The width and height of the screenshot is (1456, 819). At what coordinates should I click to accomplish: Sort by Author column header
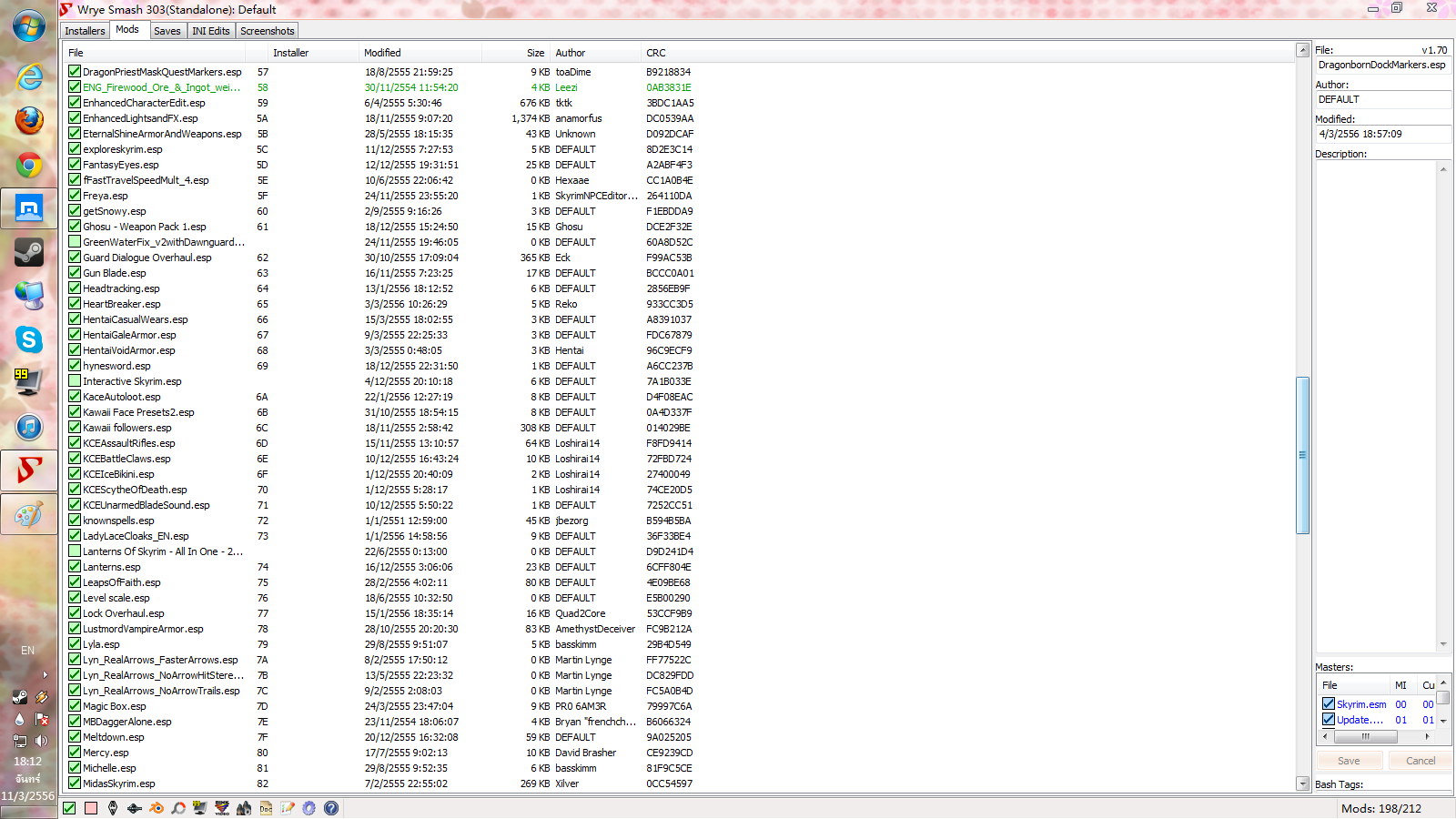pos(597,53)
